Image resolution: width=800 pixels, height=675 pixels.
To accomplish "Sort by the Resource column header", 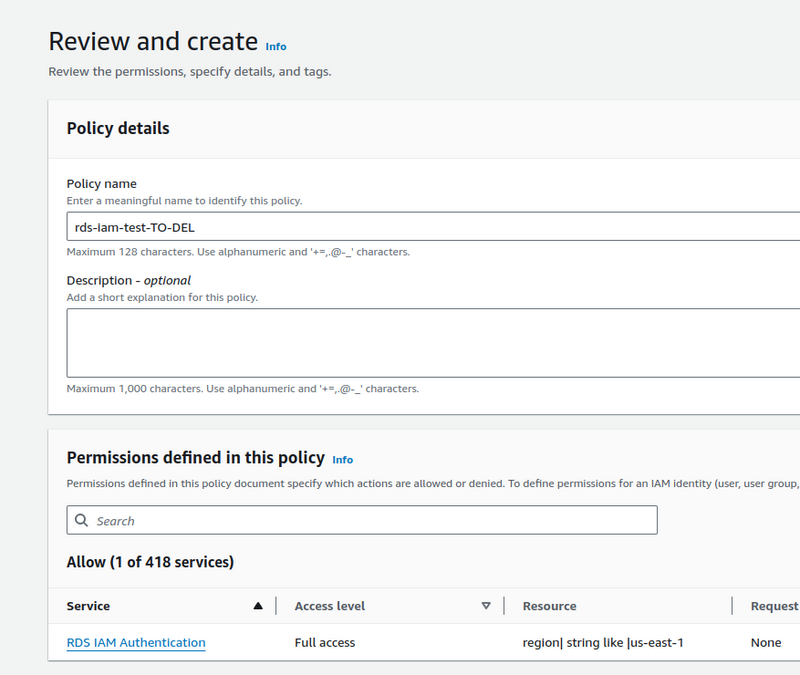I will (x=549, y=606).
